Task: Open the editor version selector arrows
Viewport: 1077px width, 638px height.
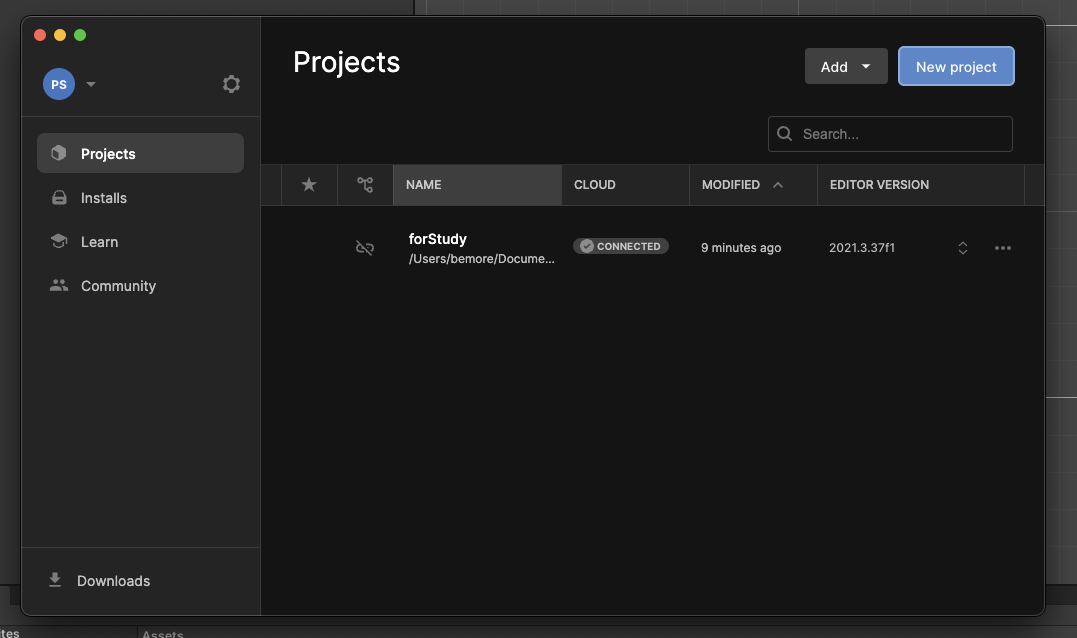Action: [963, 248]
